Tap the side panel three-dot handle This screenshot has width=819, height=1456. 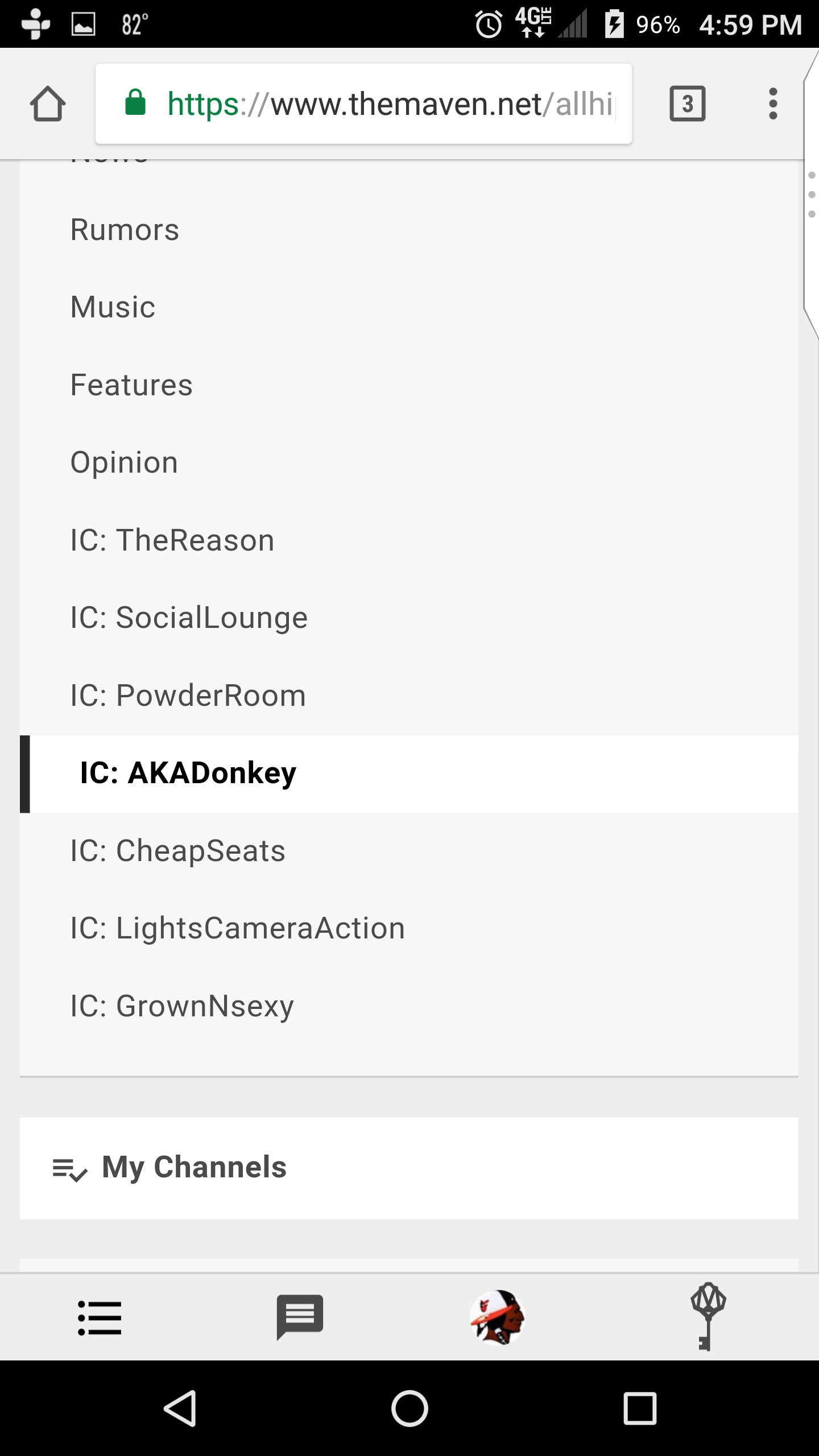point(812,195)
